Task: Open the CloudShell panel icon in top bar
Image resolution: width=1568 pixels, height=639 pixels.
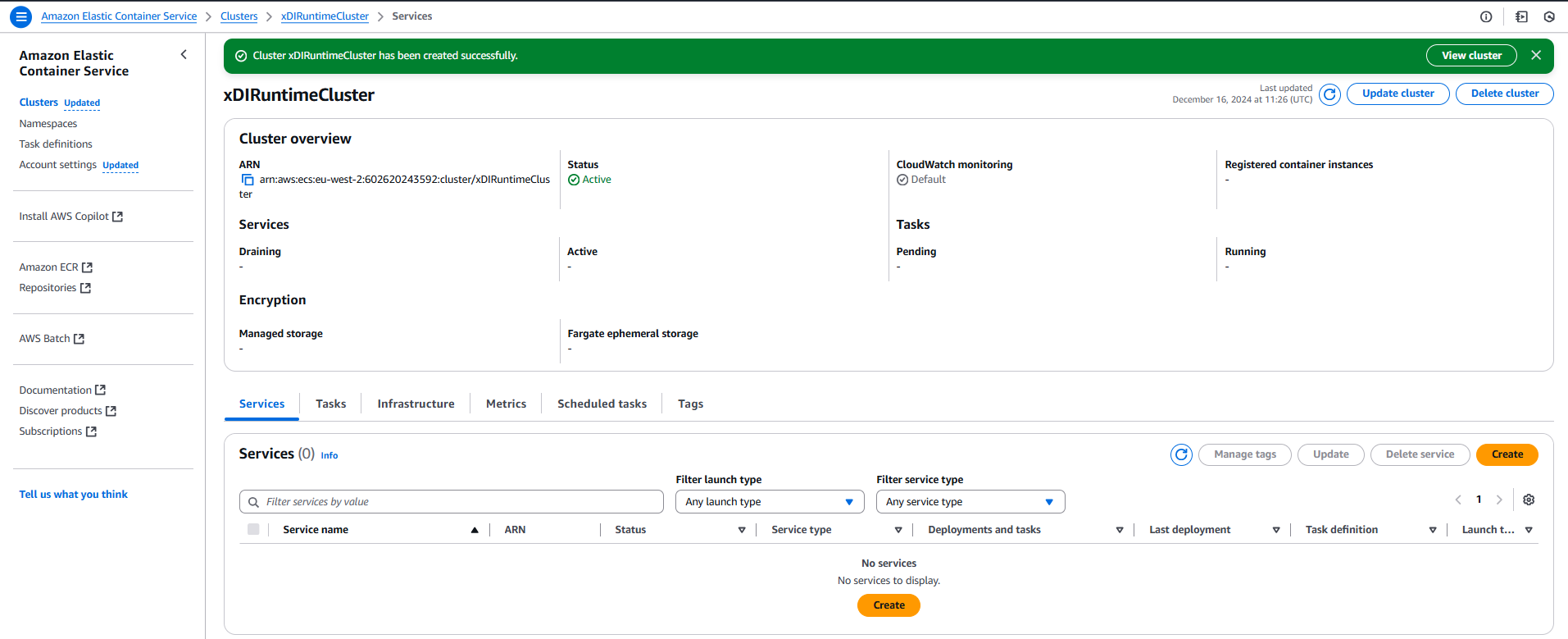Action: (x=1521, y=16)
